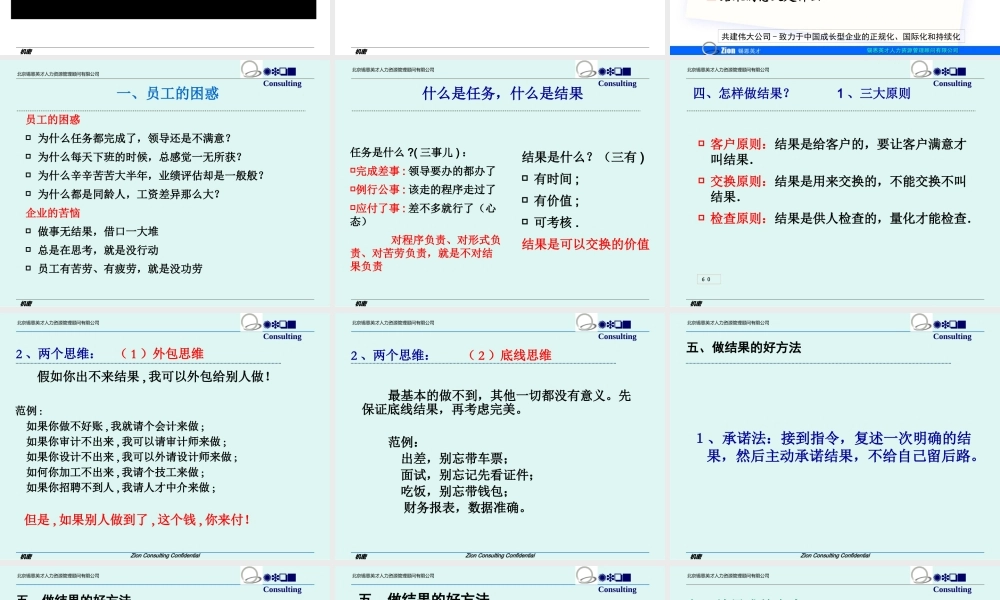The height and width of the screenshot is (600, 1000).
Task: Select the bullet 做事无结果,借口一大堆
Action: coord(98,231)
